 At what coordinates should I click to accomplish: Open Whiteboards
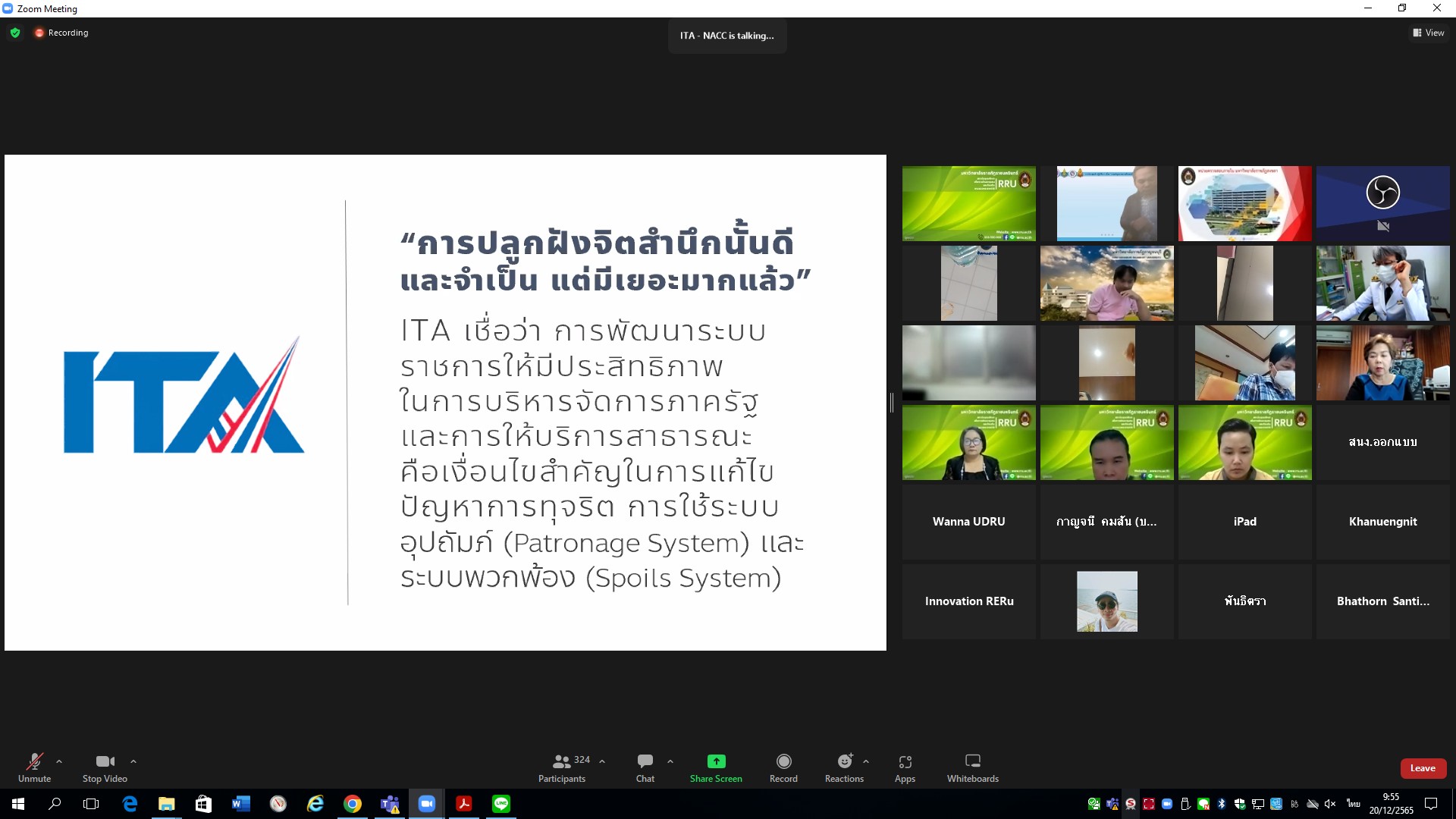973,767
